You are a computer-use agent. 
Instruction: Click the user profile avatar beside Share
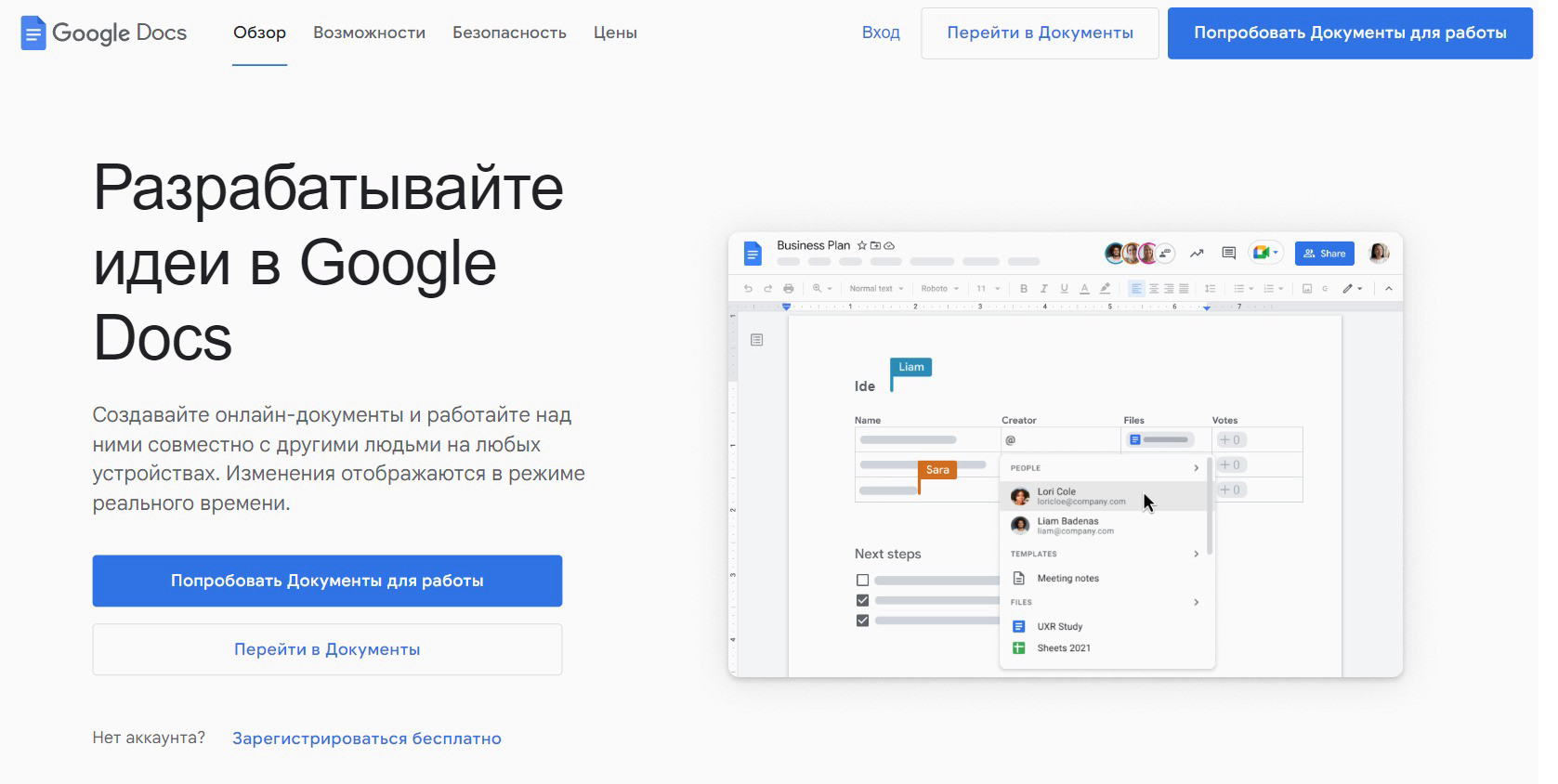point(1379,253)
